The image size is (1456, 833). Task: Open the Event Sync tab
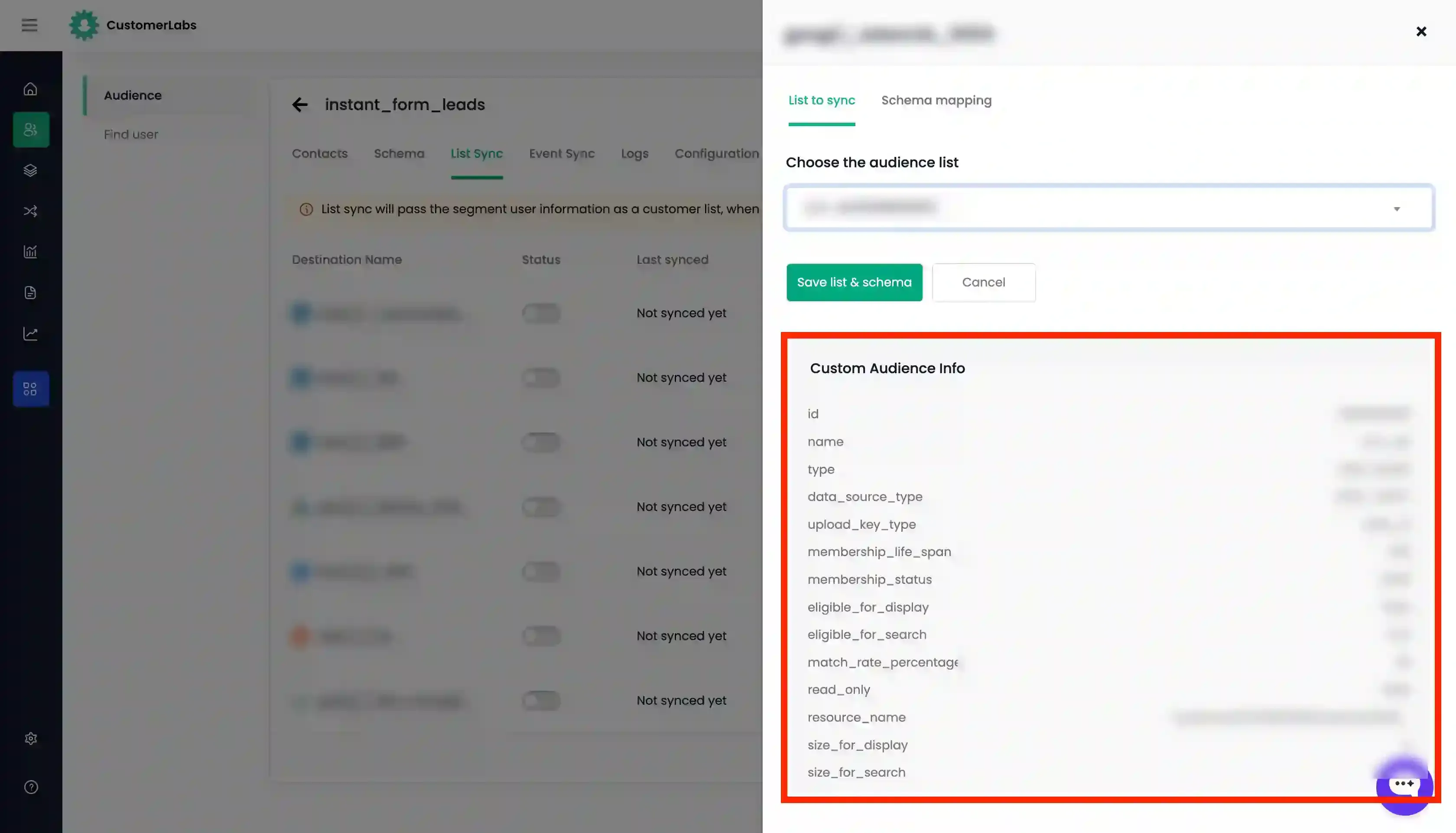point(562,153)
